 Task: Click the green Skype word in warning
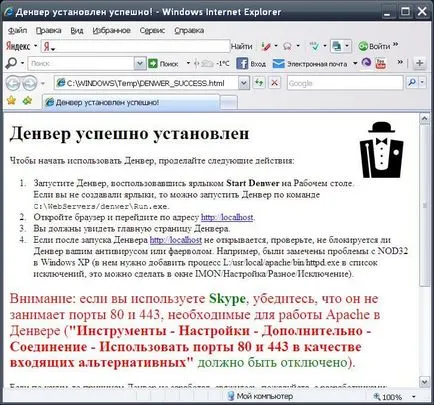(227, 298)
